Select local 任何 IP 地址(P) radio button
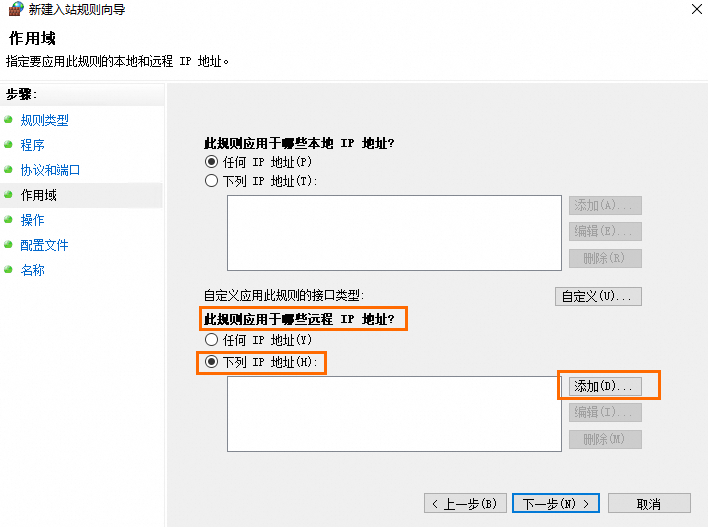The width and height of the screenshot is (708, 527). 211,162
